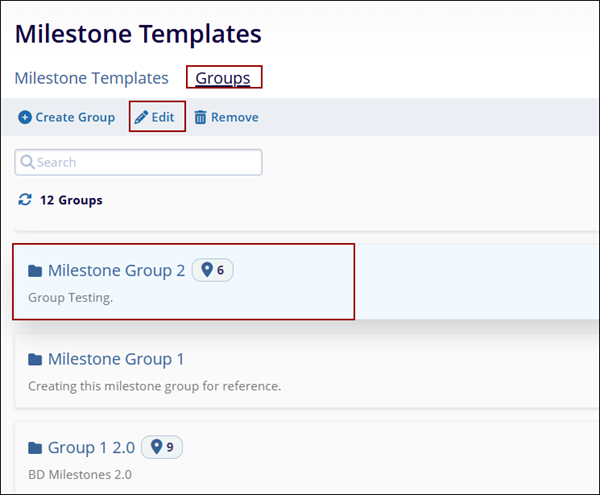This screenshot has width=600, height=495.
Task: Click the magnifier icon in search box
Action: (28, 163)
